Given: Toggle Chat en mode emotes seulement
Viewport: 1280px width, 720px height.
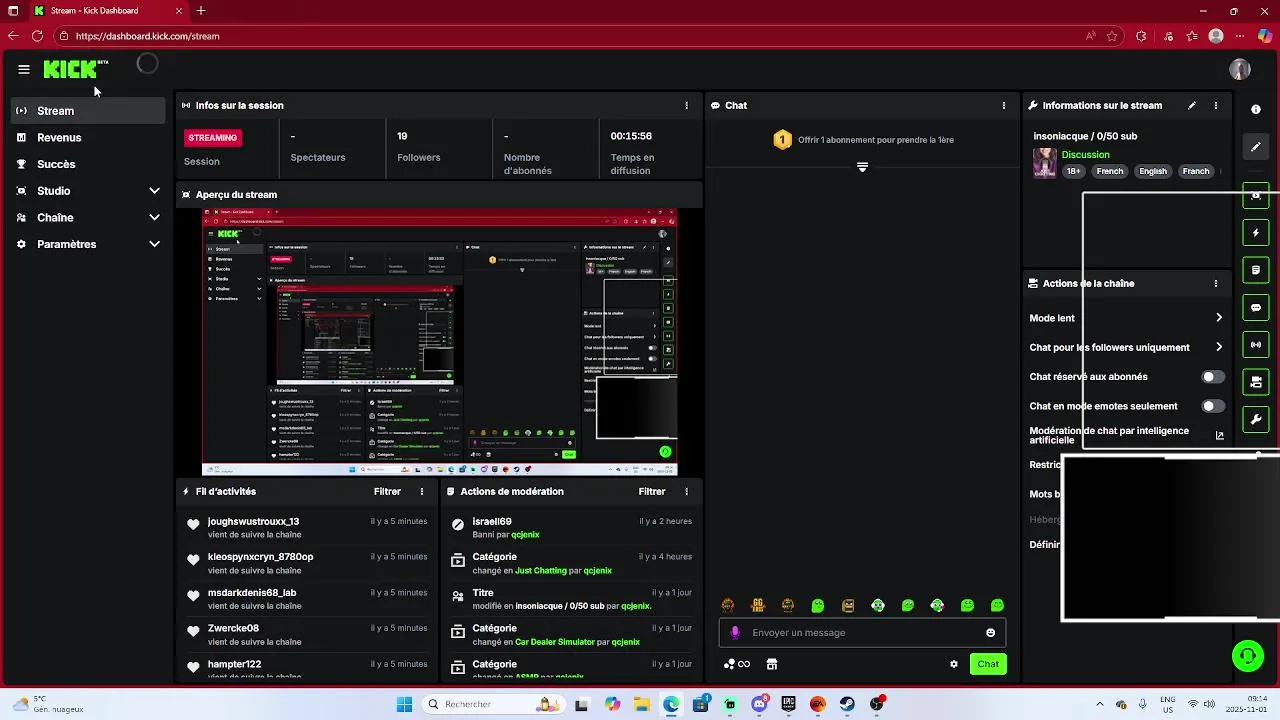Looking at the screenshot, I should [x=1212, y=406].
